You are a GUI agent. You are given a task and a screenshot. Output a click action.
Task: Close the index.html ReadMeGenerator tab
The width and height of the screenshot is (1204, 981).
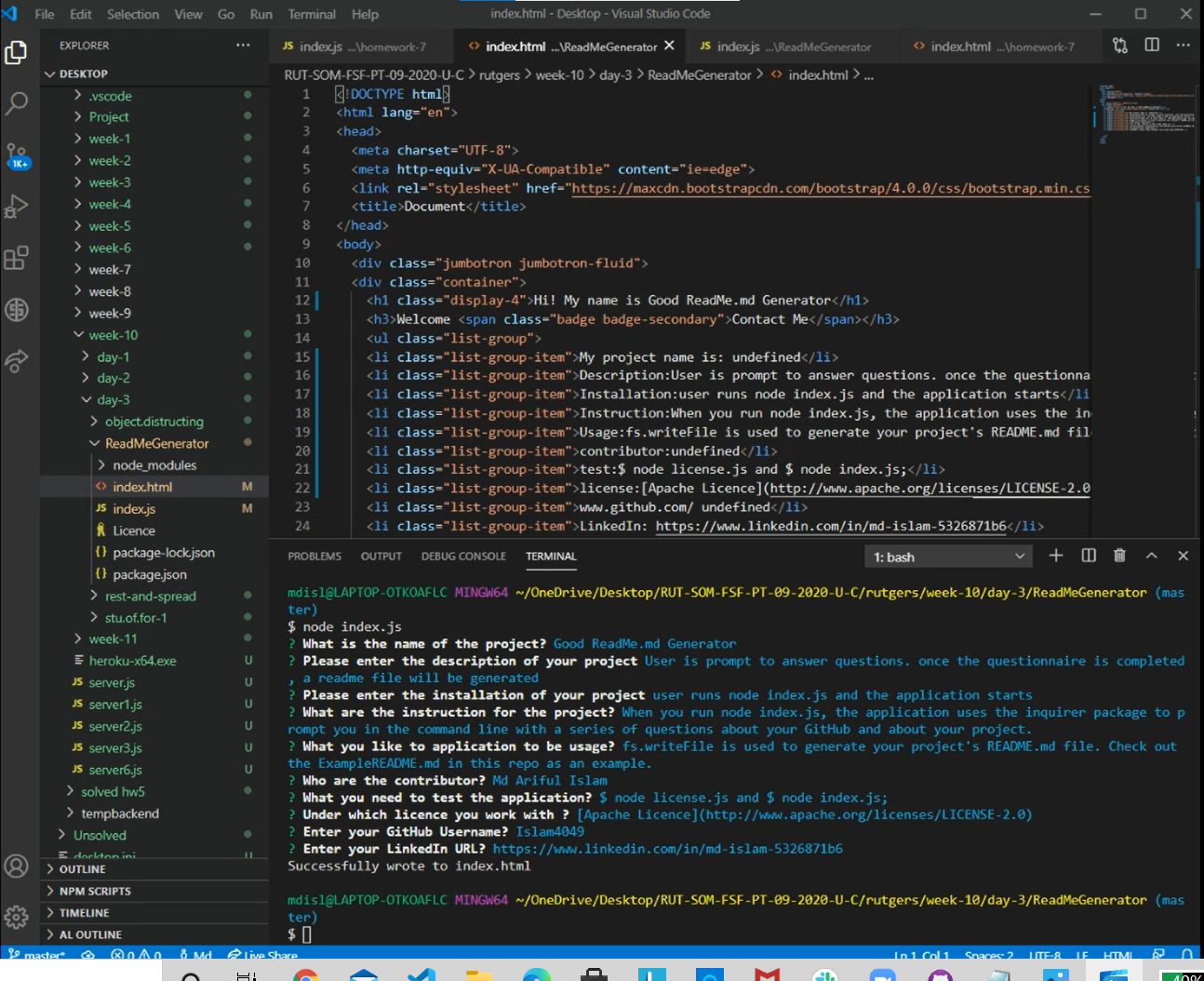point(669,46)
